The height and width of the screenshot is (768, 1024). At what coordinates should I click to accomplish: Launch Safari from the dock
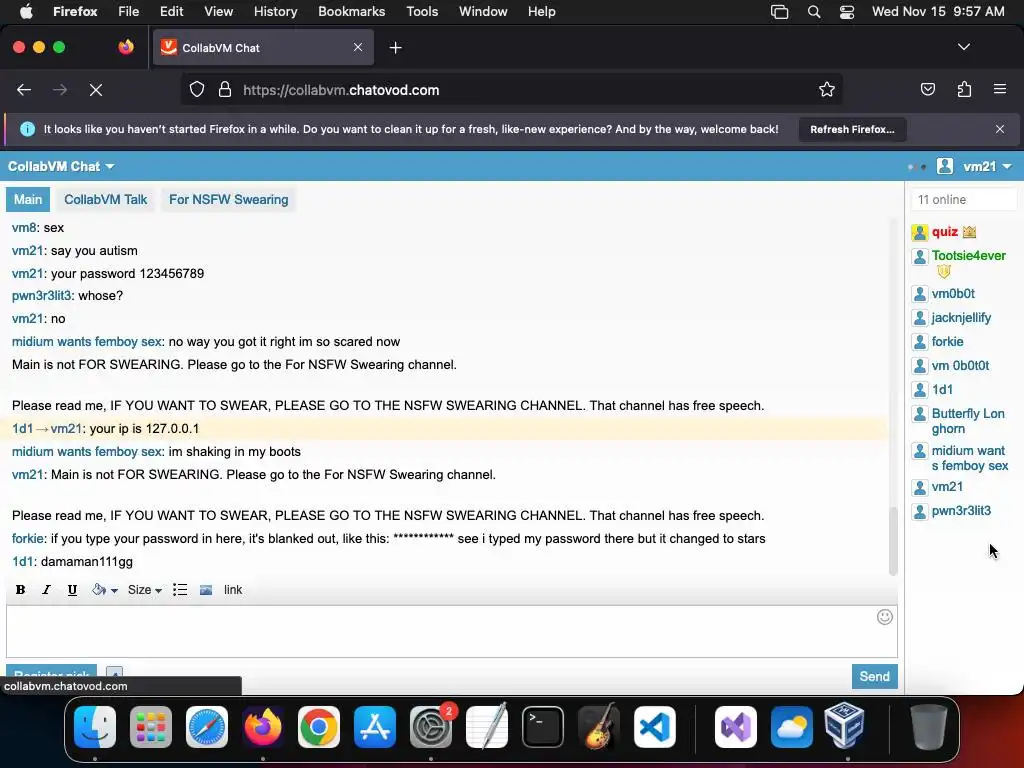(x=207, y=727)
